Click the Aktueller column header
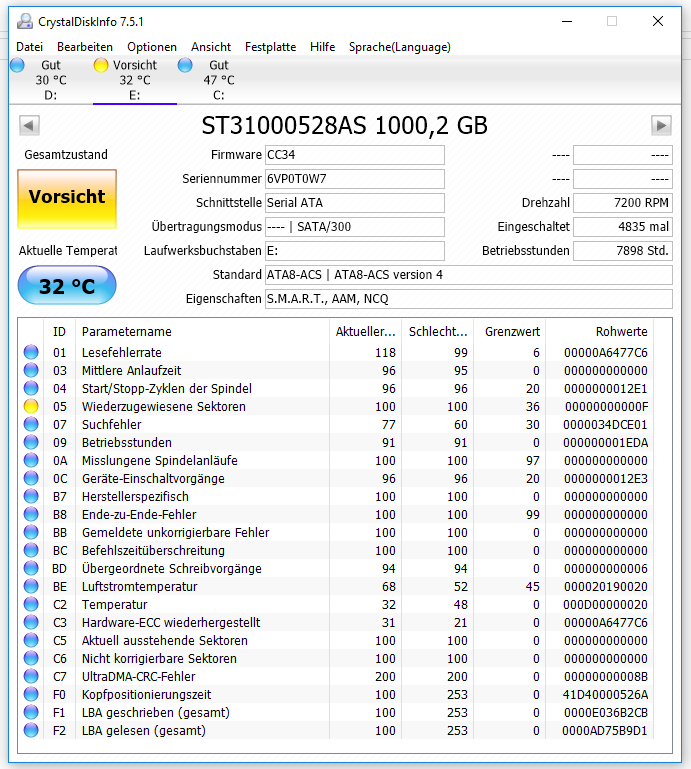The width and height of the screenshot is (691, 769). (x=365, y=332)
